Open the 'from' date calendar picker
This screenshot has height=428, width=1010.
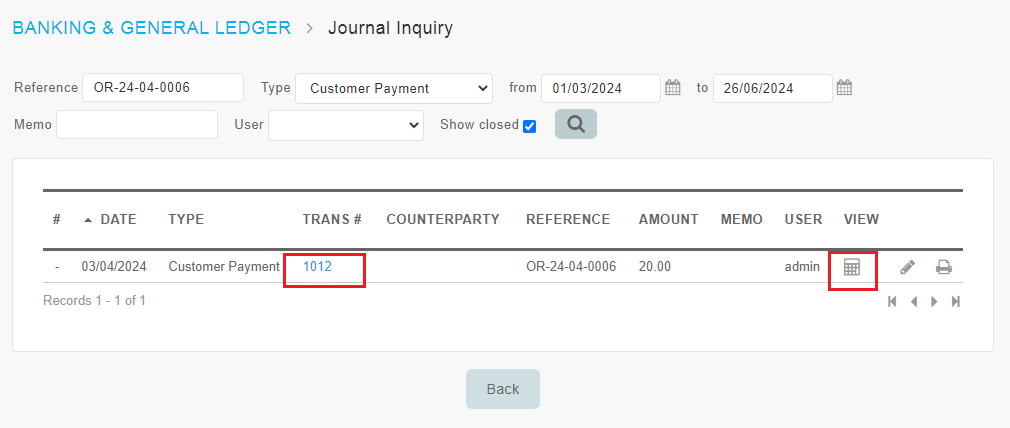[x=673, y=88]
